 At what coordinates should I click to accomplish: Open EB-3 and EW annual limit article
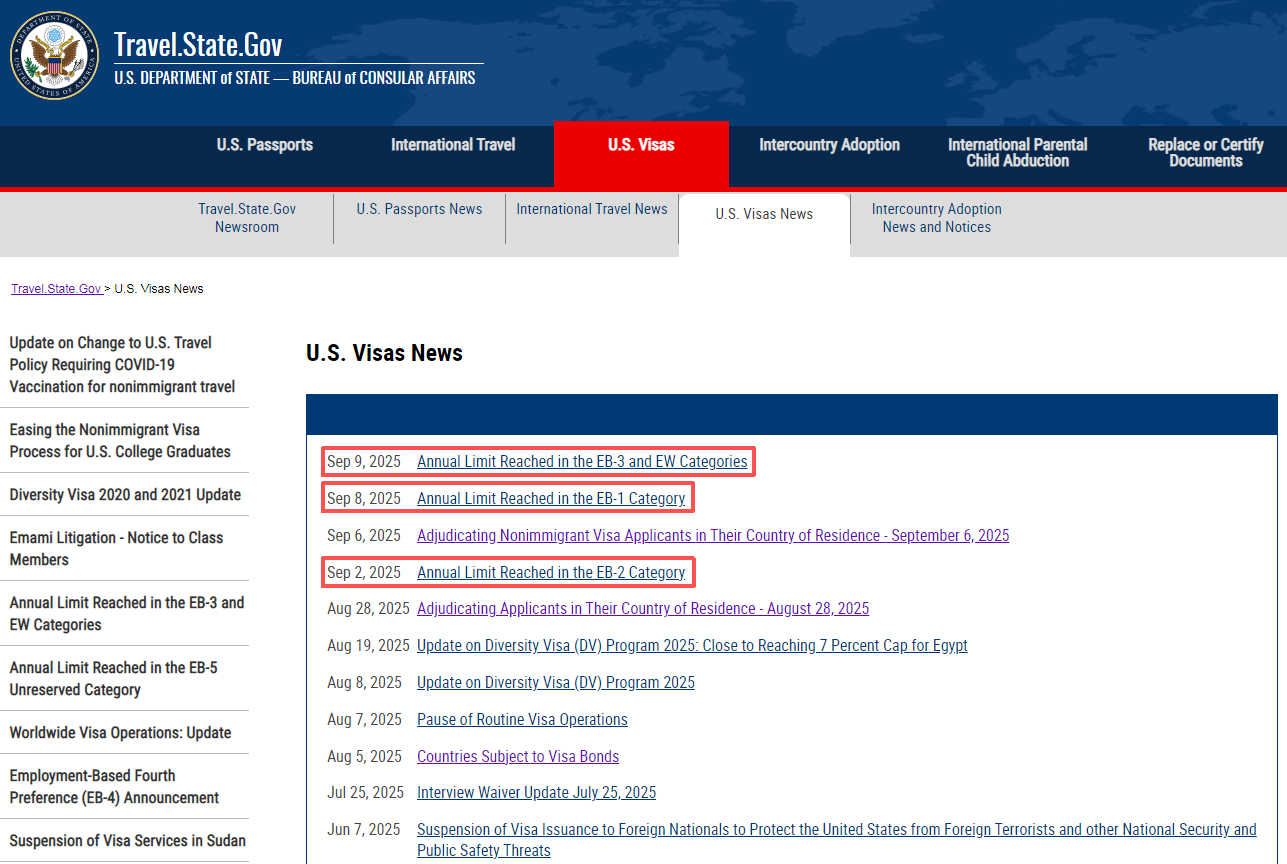pyautogui.click(x=582, y=462)
